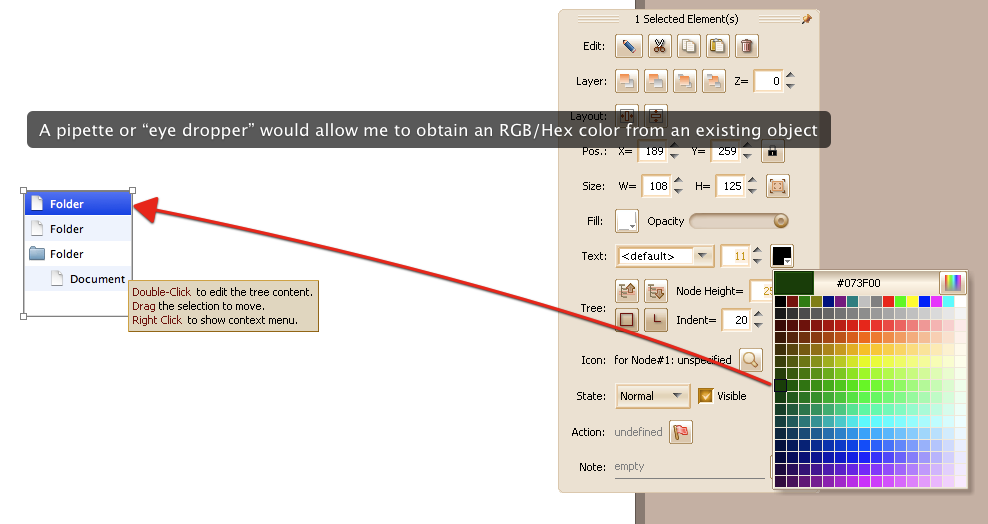
Task: Pin the Selected Element panel
Action: 806,20
